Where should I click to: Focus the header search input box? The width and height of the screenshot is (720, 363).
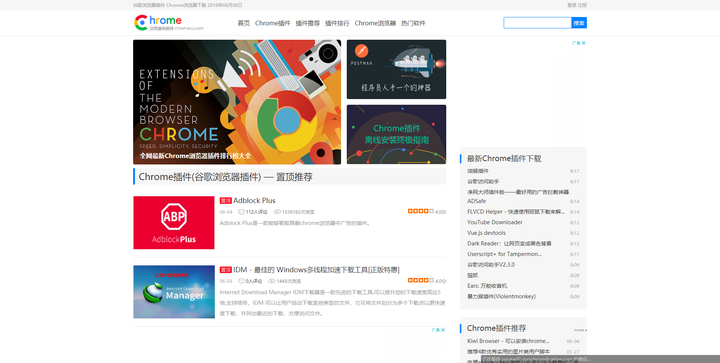[537, 23]
